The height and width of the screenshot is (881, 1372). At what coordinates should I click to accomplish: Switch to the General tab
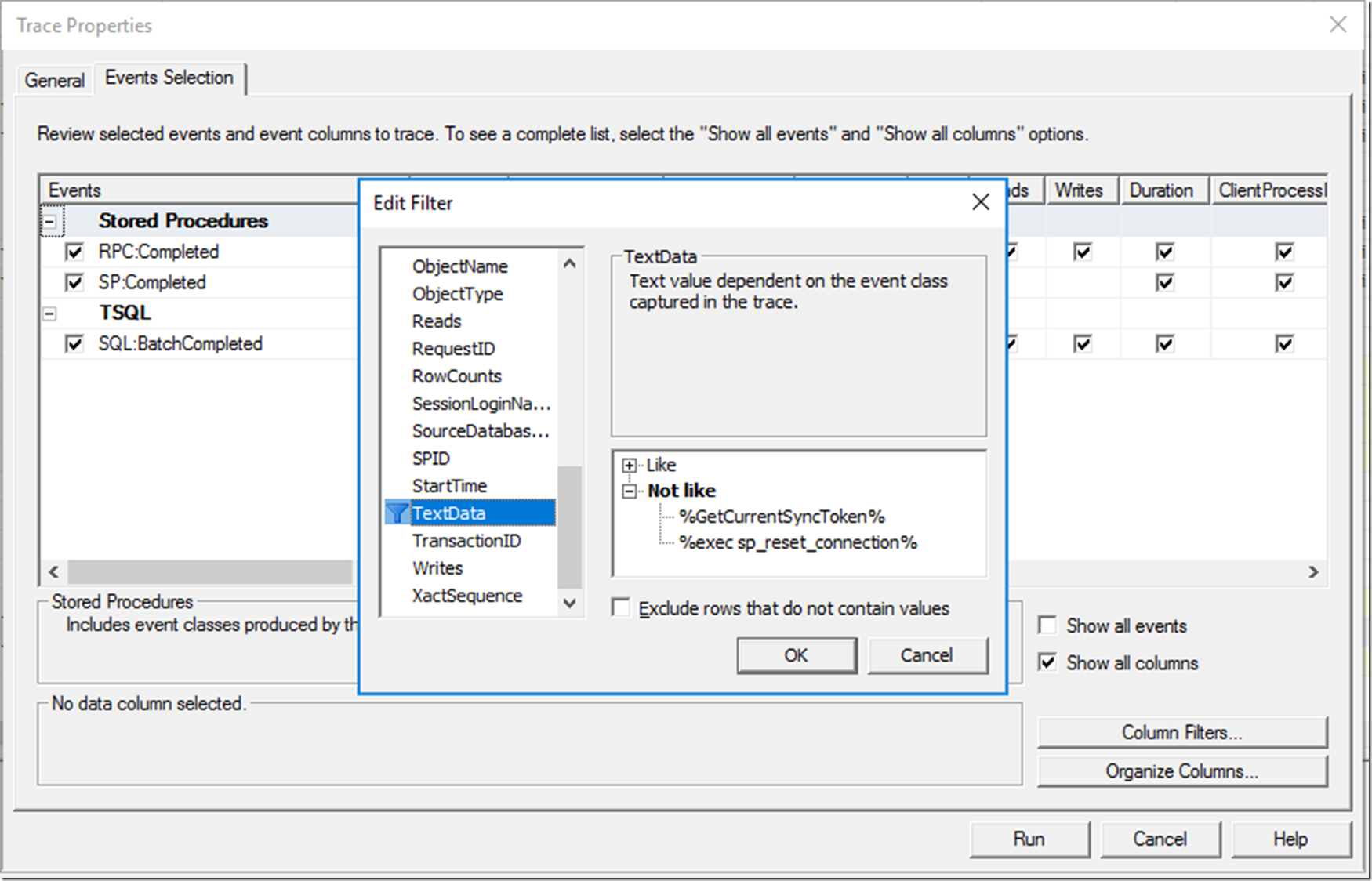[x=54, y=80]
